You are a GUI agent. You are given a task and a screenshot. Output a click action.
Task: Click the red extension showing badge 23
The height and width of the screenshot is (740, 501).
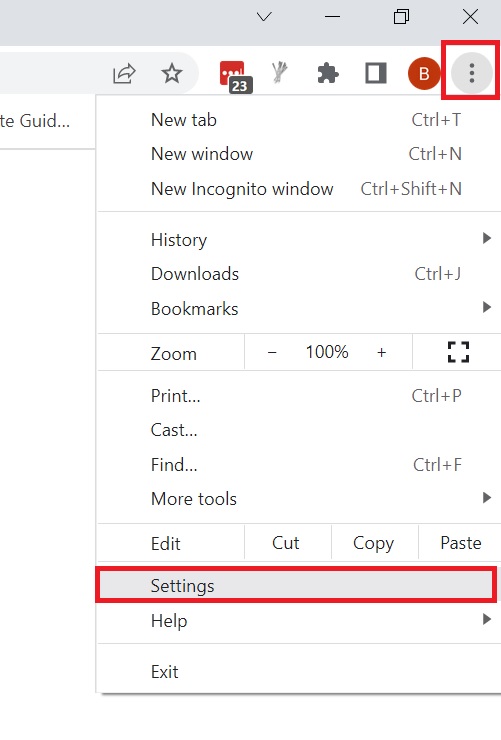pos(235,76)
